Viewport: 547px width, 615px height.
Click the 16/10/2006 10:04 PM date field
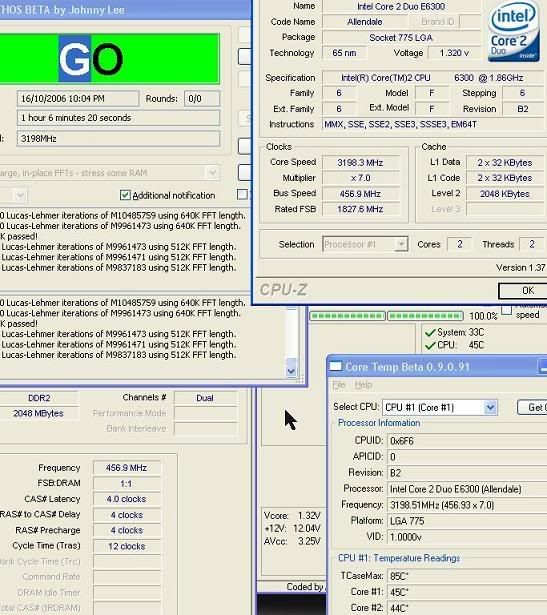coord(78,98)
